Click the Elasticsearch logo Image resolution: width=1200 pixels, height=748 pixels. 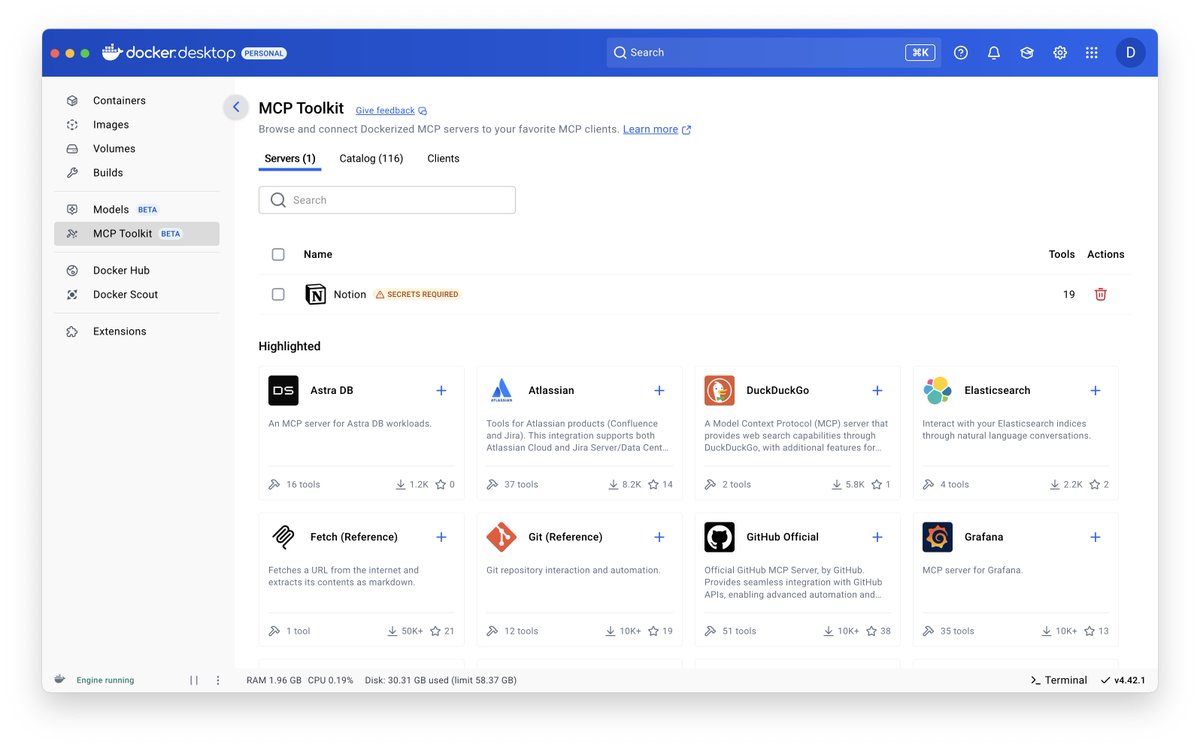[937, 390]
